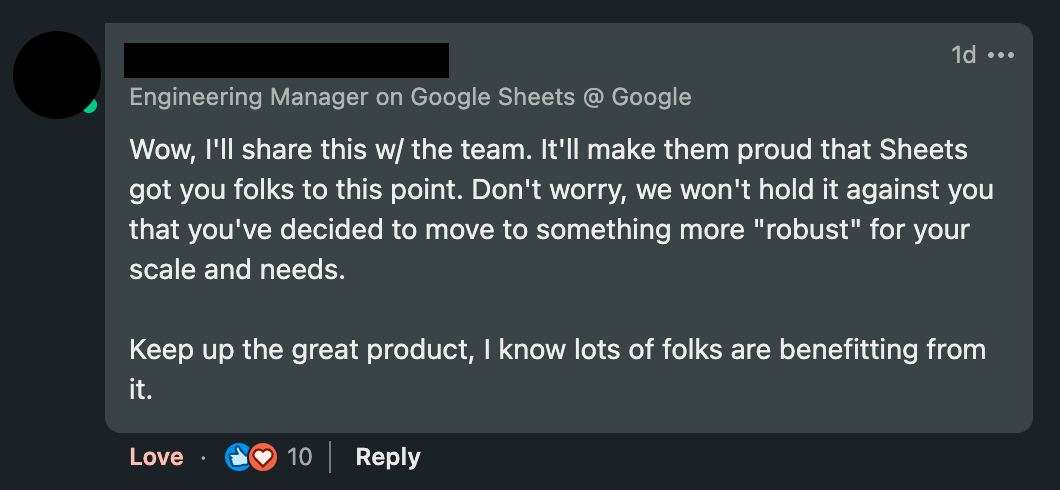Click the line starting "Wow, I'll share this"
This screenshot has width=1060, height=490.
tap(548, 150)
